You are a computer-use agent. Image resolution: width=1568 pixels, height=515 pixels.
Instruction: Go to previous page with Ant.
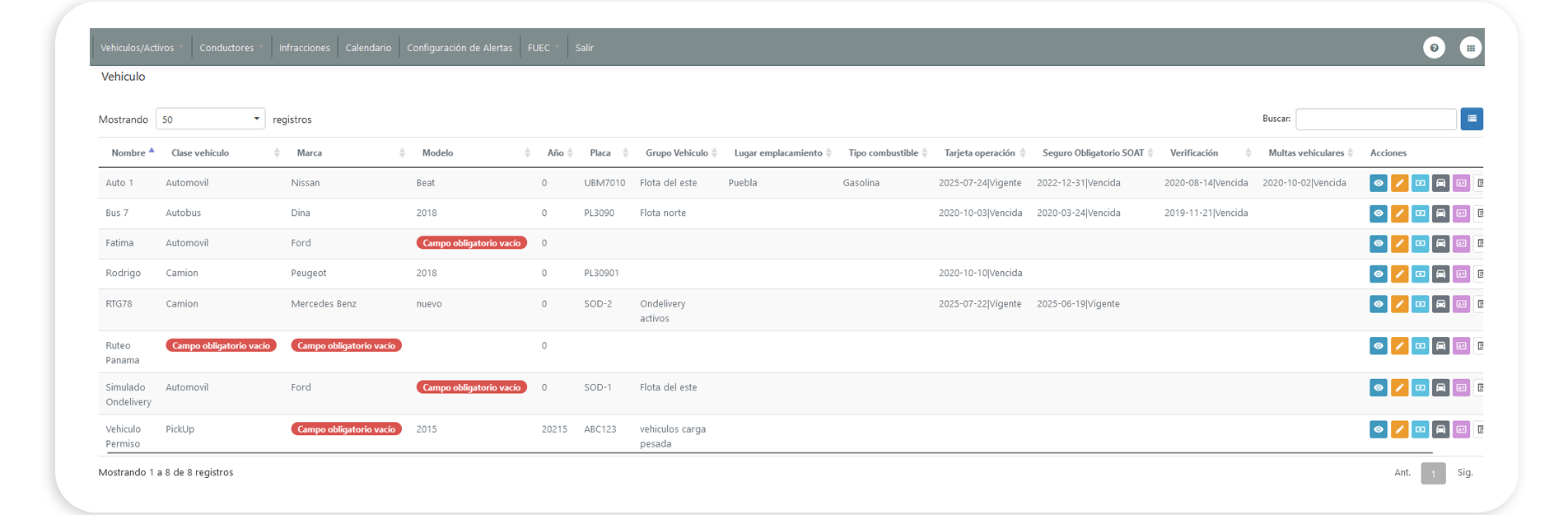pos(1402,473)
